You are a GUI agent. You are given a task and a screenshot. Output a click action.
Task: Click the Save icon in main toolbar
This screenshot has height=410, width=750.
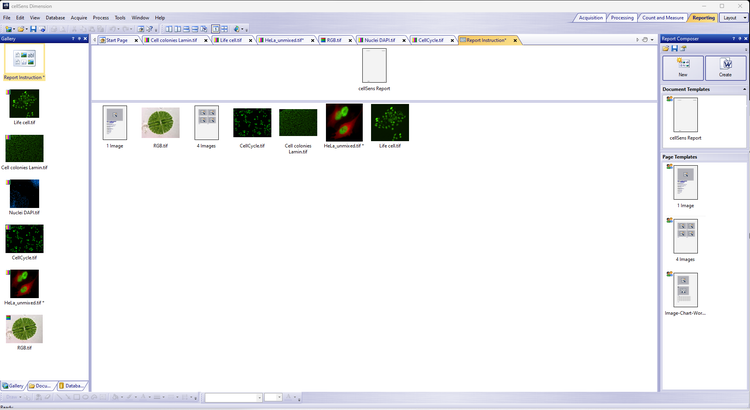(33, 29)
